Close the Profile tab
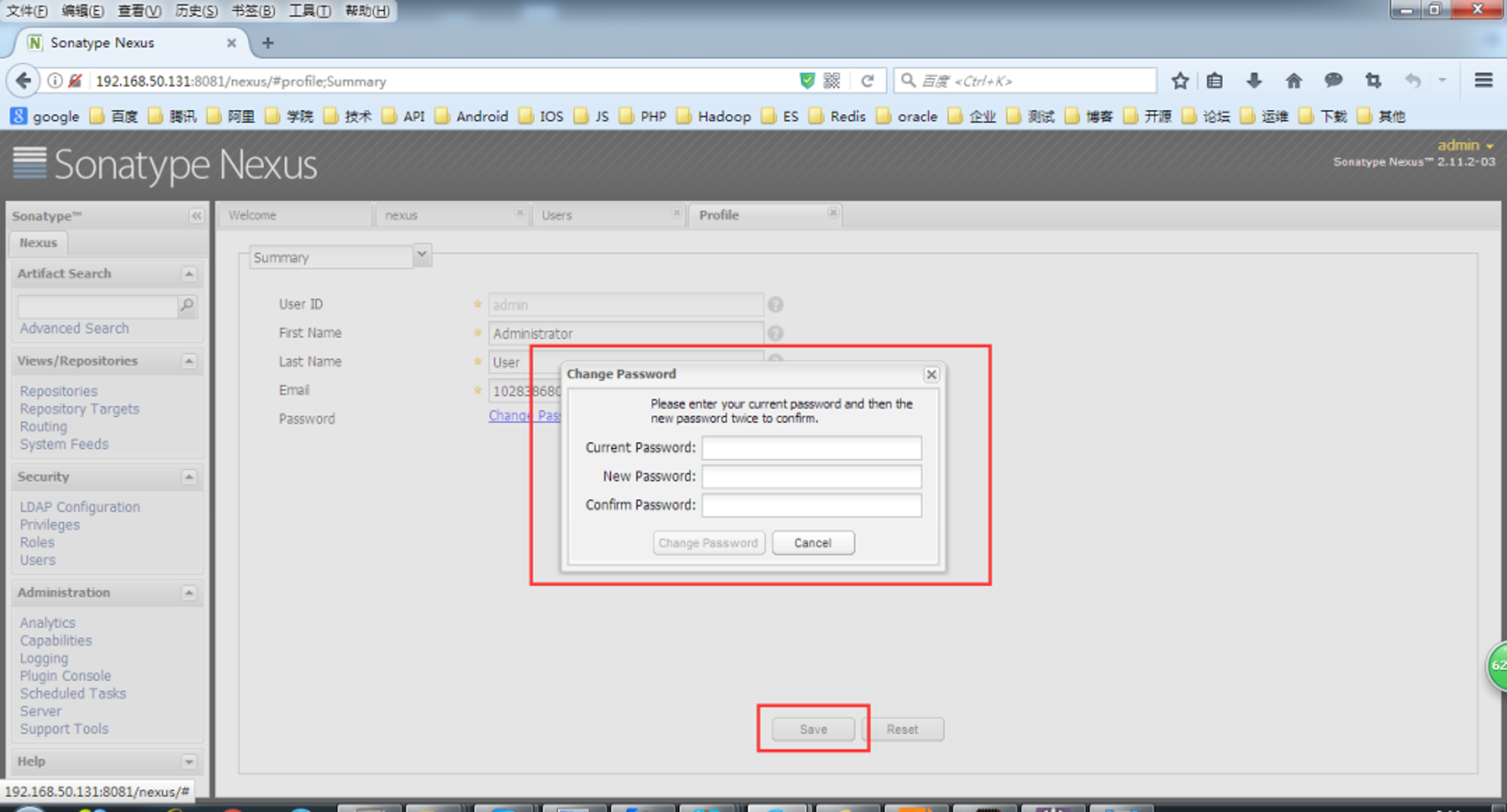The width and height of the screenshot is (1507, 812). pos(833,213)
